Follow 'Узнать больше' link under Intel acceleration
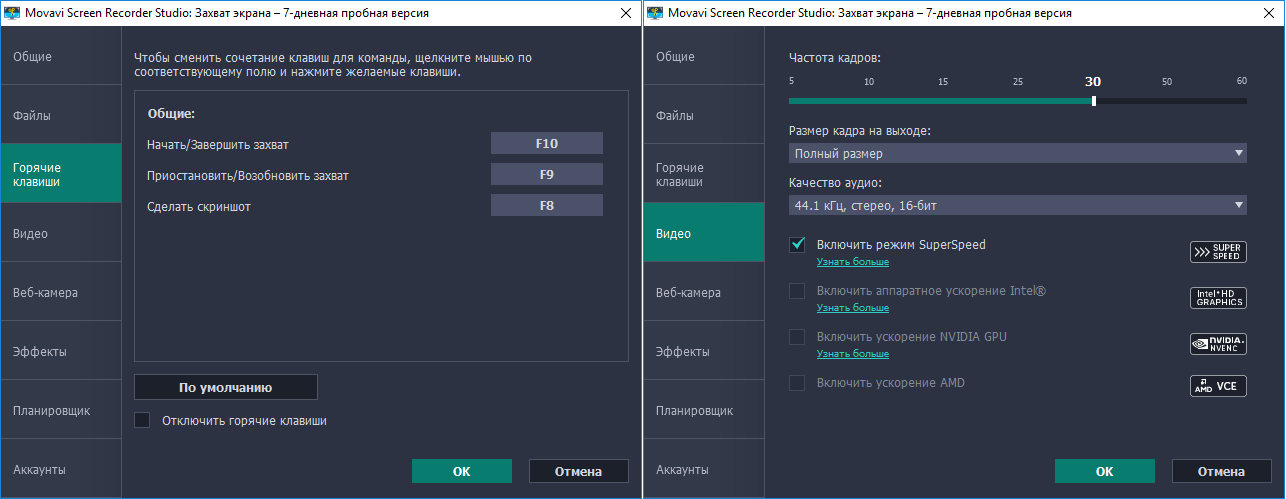 [x=853, y=308]
